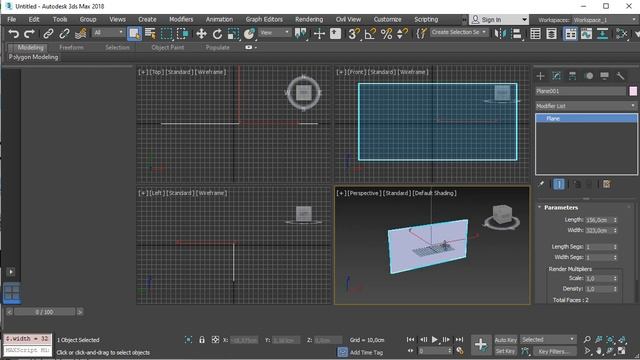The image size is (640, 360).
Task: Choose the Rectangular Selection Region tool
Action: pyautogui.click(x=167, y=33)
